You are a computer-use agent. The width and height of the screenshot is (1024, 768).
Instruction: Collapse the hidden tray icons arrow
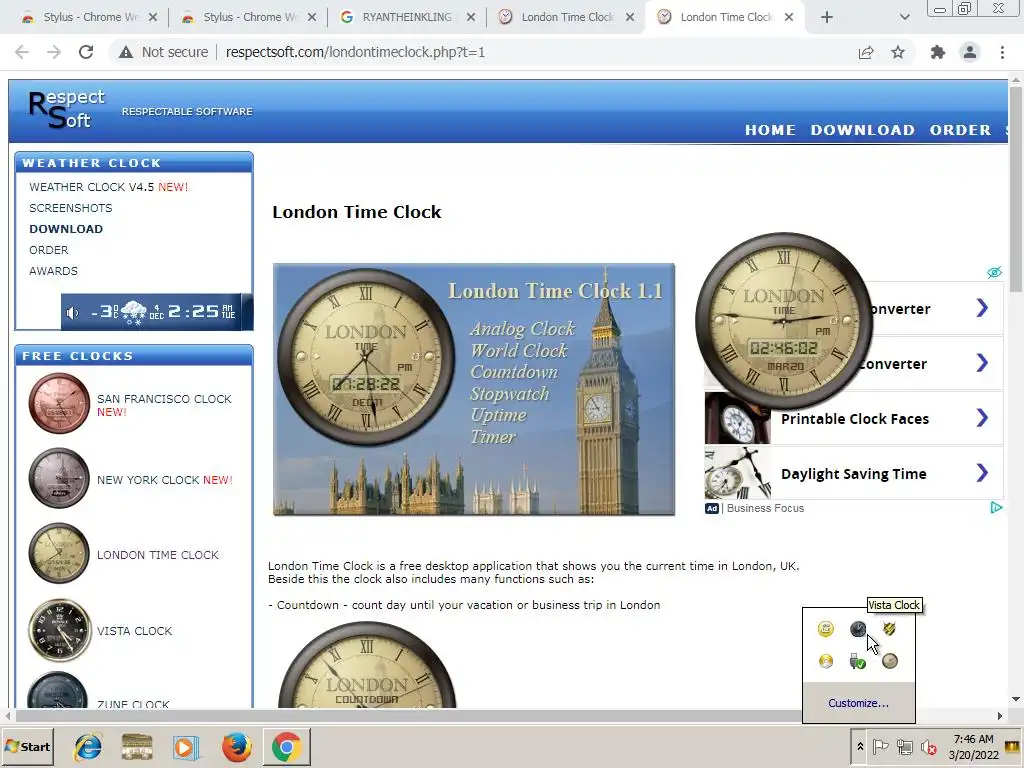[860, 746]
